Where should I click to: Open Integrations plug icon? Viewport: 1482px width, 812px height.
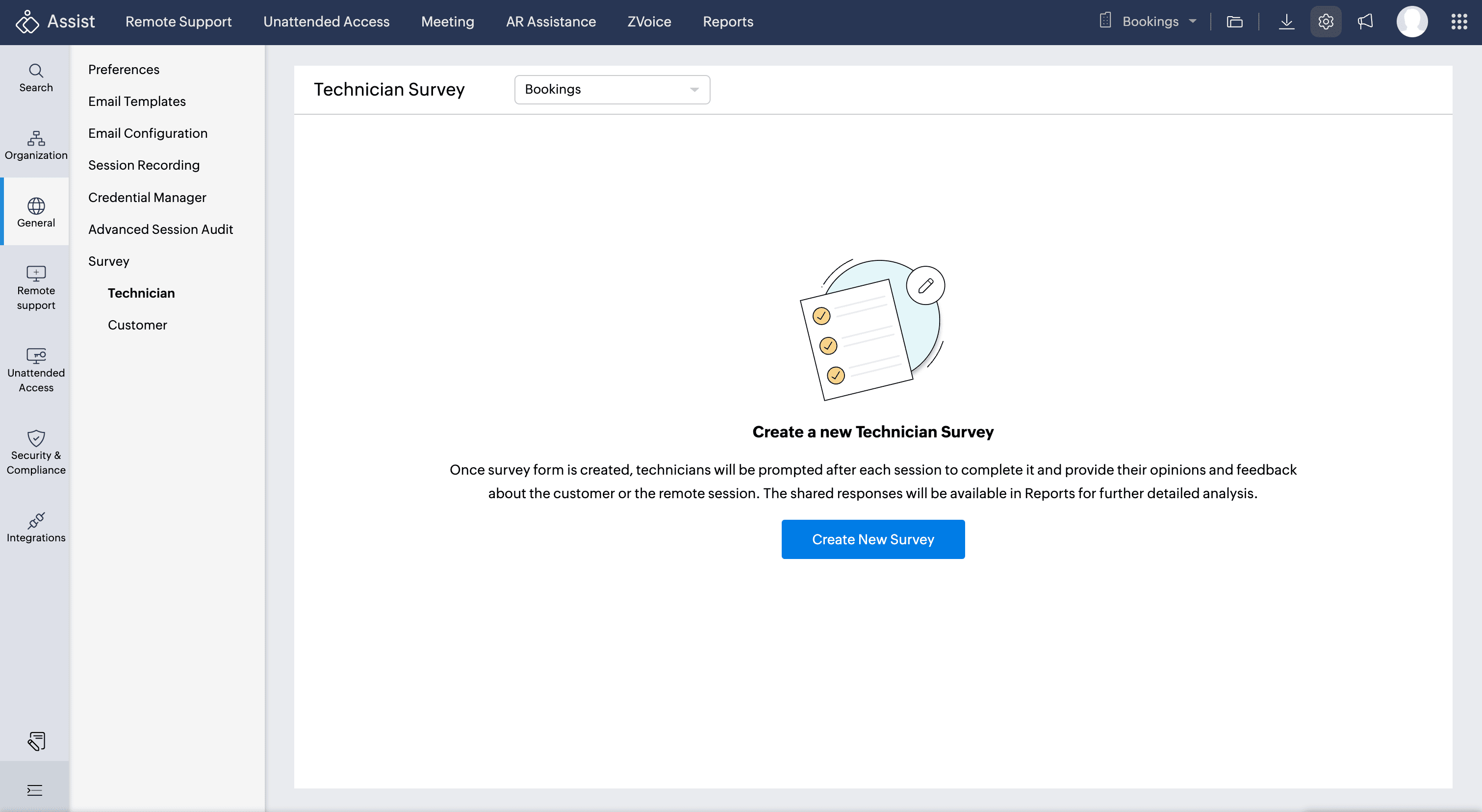(x=36, y=527)
